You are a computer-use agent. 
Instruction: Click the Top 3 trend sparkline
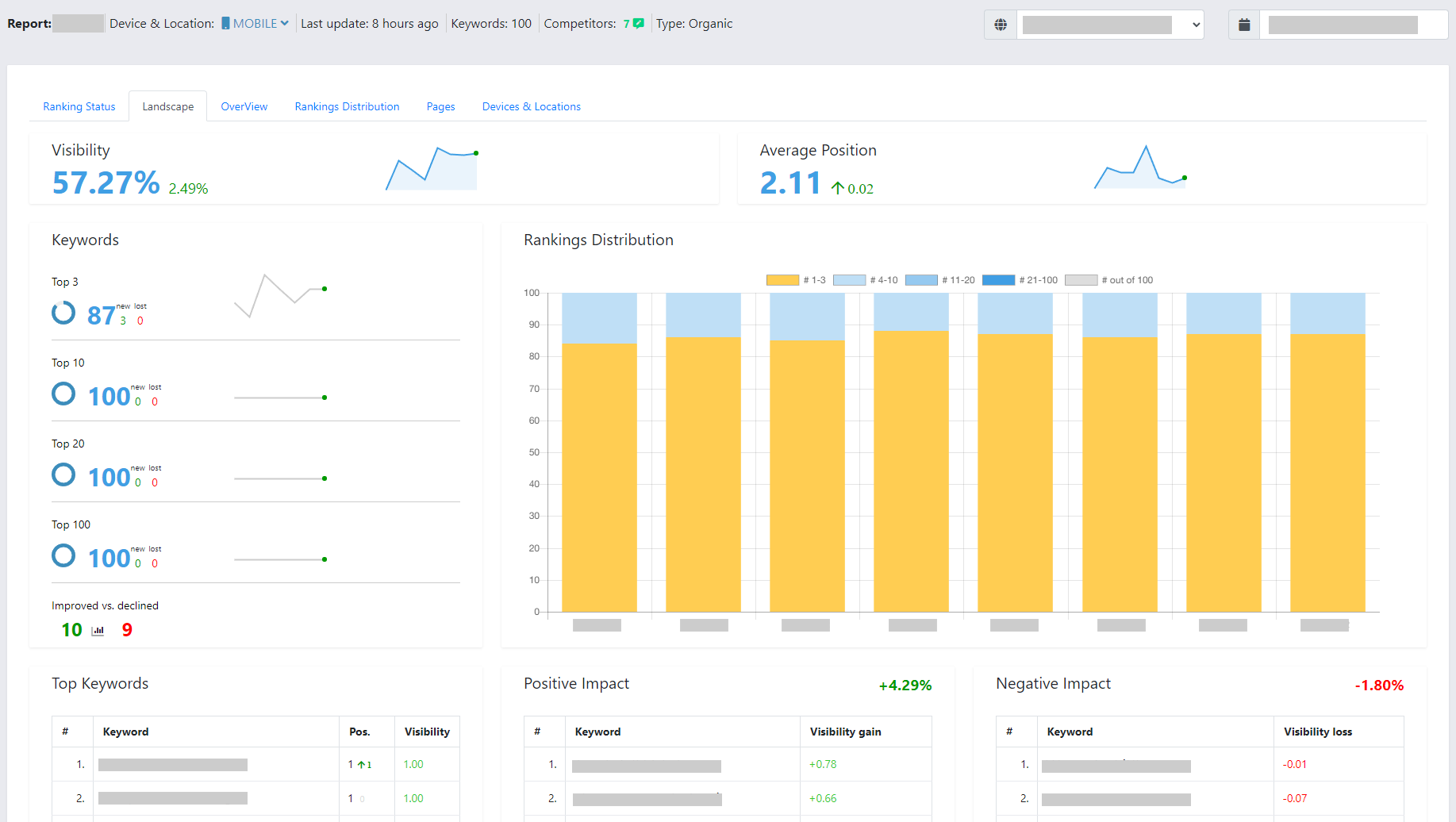click(x=281, y=296)
